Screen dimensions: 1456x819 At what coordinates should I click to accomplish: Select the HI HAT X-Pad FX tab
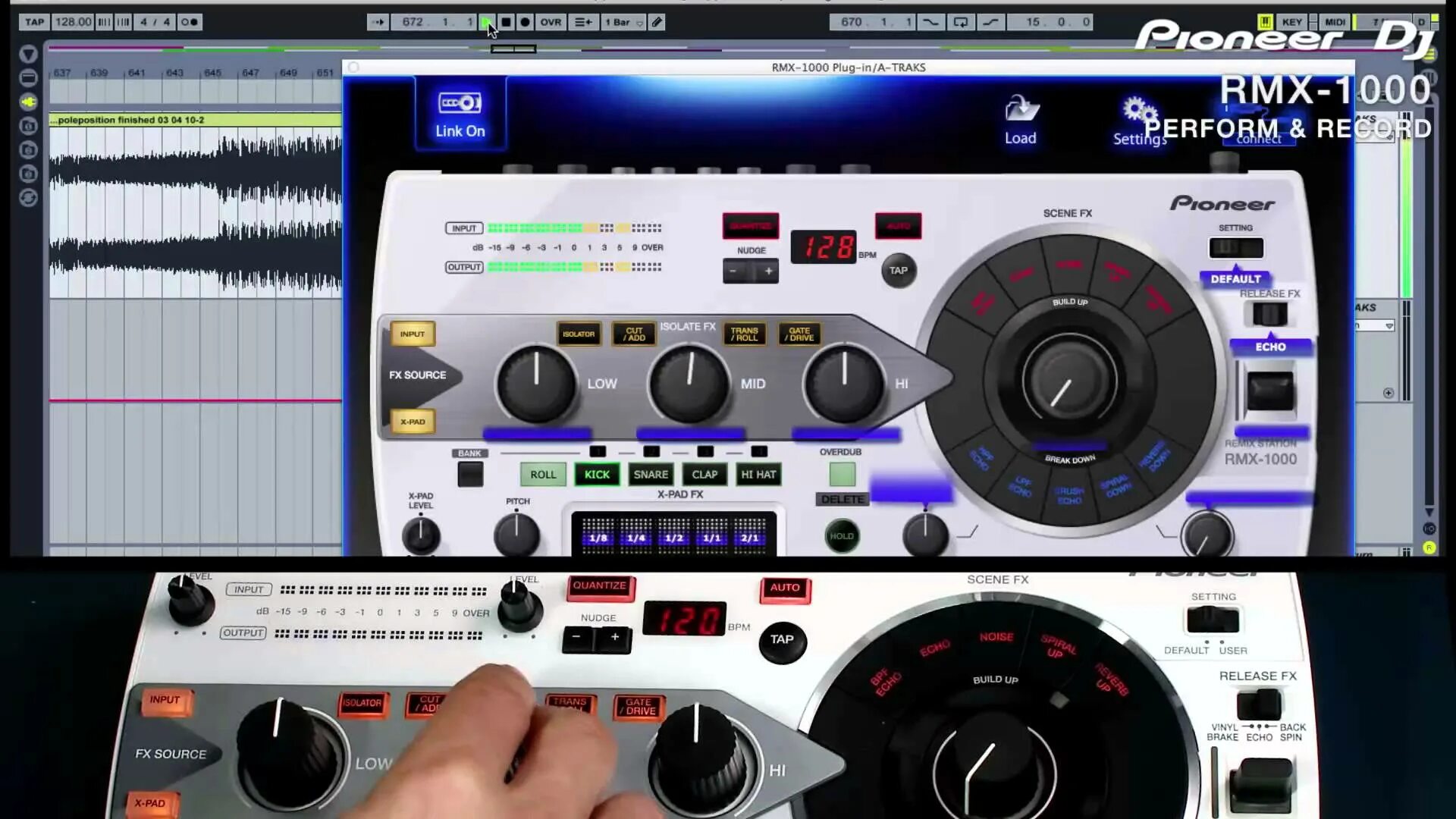pos(758,475)
